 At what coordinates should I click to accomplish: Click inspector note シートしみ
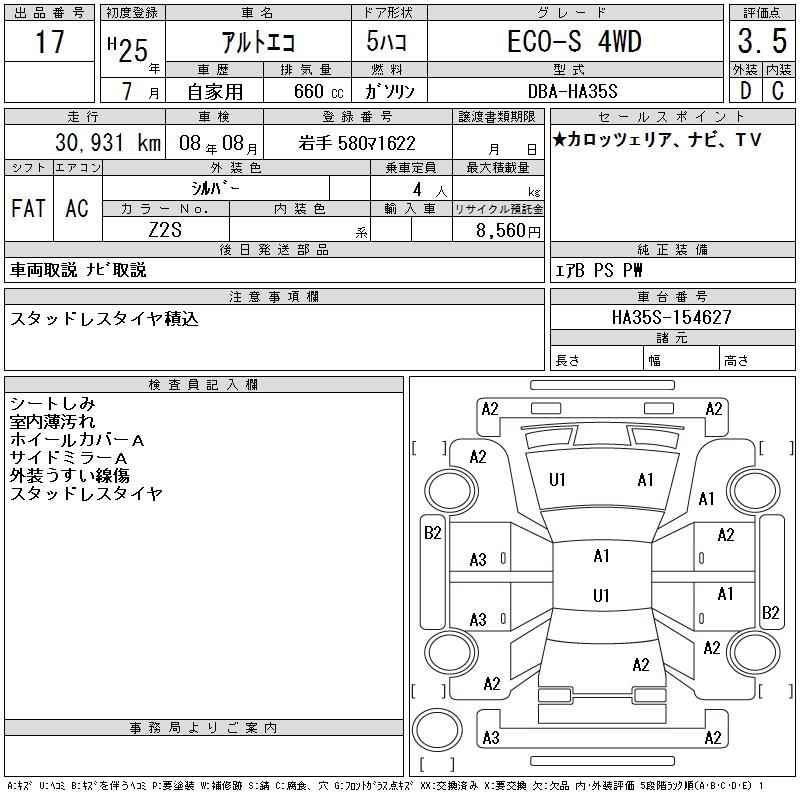pos(53,404)
